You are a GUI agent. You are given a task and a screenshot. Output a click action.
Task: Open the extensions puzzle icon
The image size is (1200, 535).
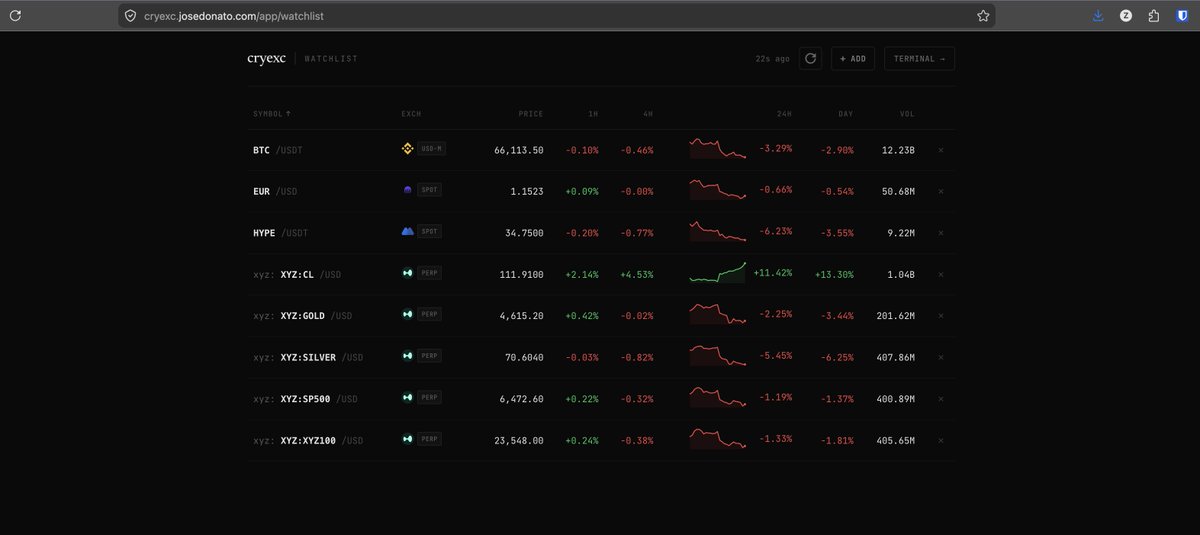(x=1154, y=16)
